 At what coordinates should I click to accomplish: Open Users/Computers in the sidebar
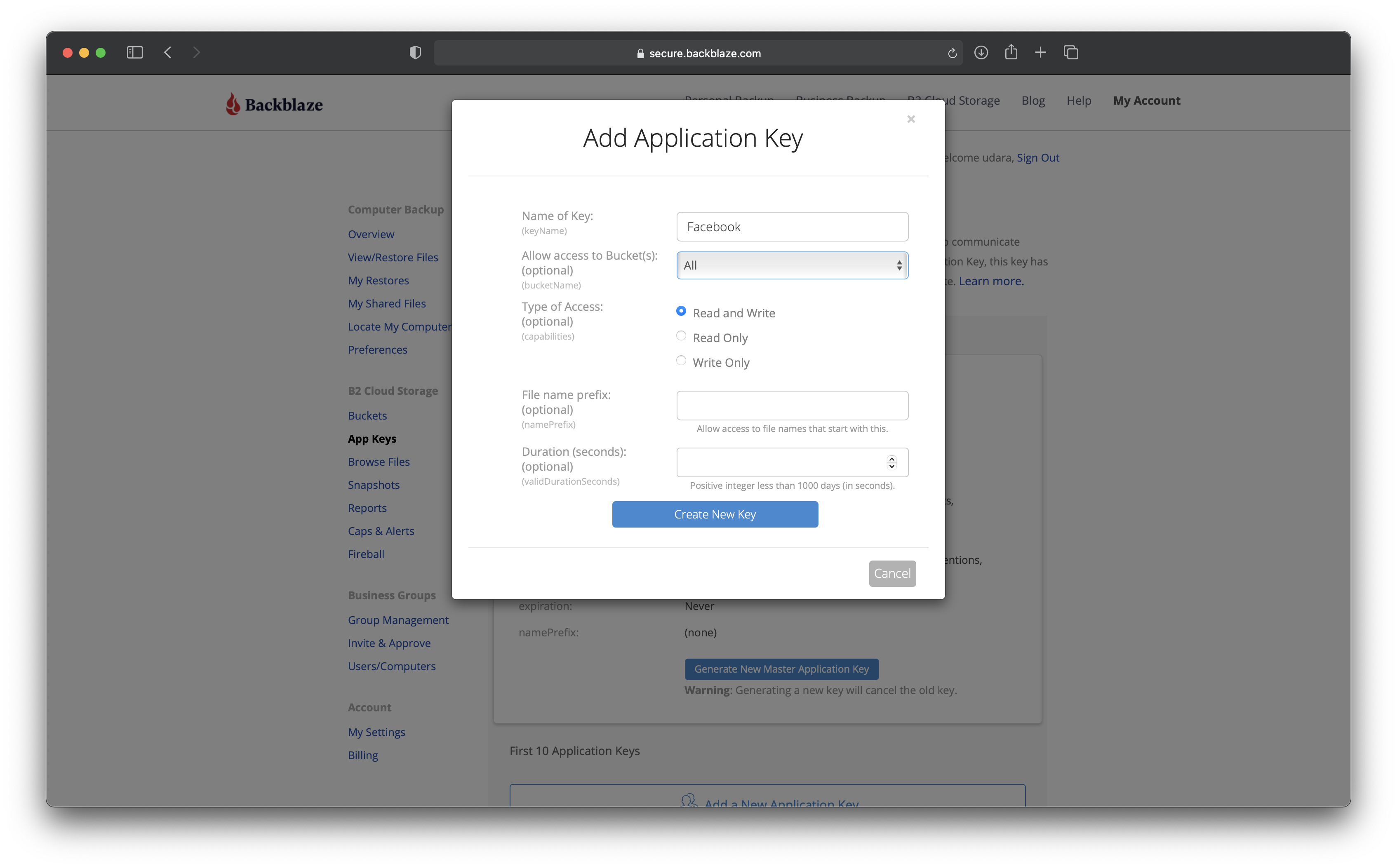(x=392, y=666)
